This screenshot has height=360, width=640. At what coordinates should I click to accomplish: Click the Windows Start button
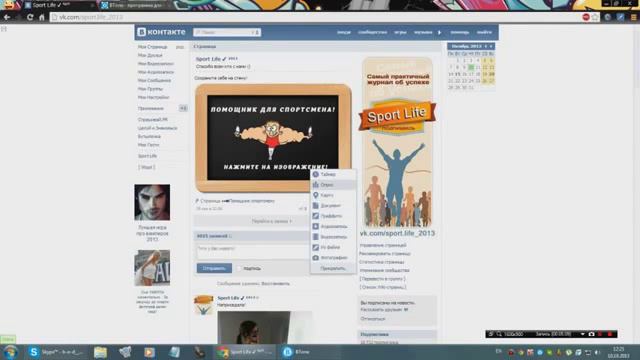click(11, 352)
